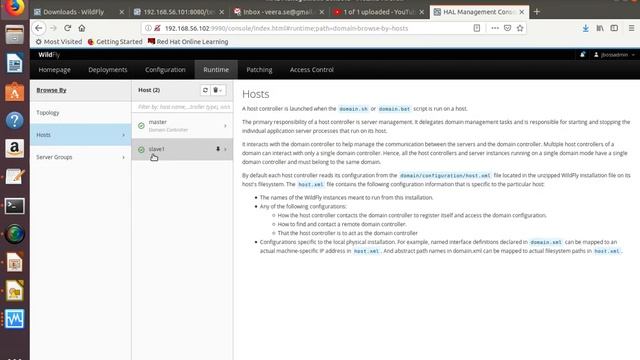Image resolution: width=640 pixels, height=360 pixels.
Task: Select Hosts in Browse By
Action: coord(80,135)
